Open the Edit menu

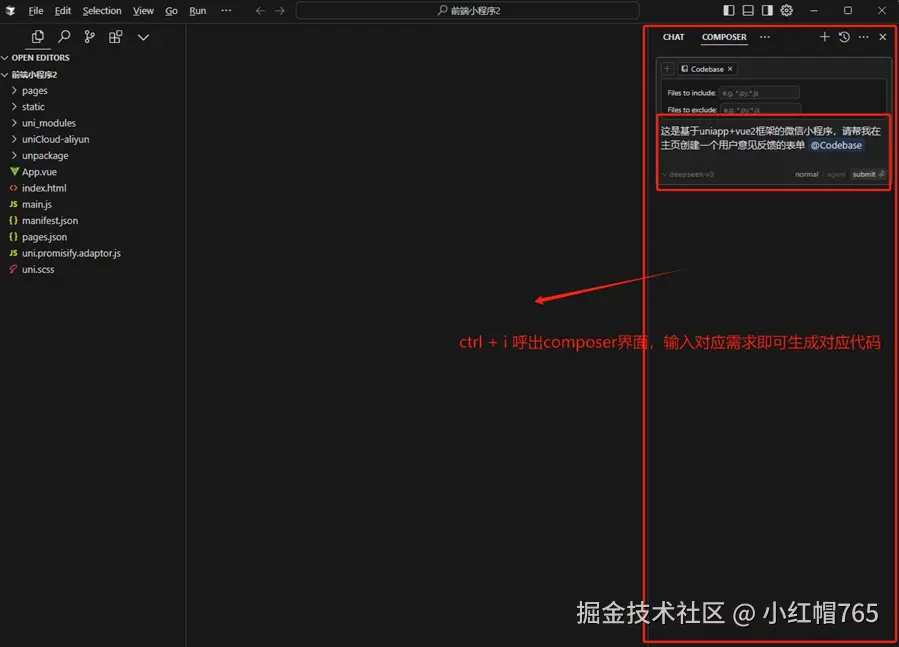coord(62,10)
